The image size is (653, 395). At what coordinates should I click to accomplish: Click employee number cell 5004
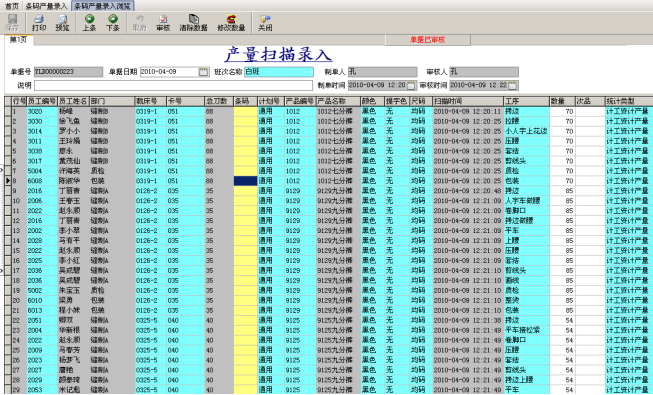[x=42, y=171]
